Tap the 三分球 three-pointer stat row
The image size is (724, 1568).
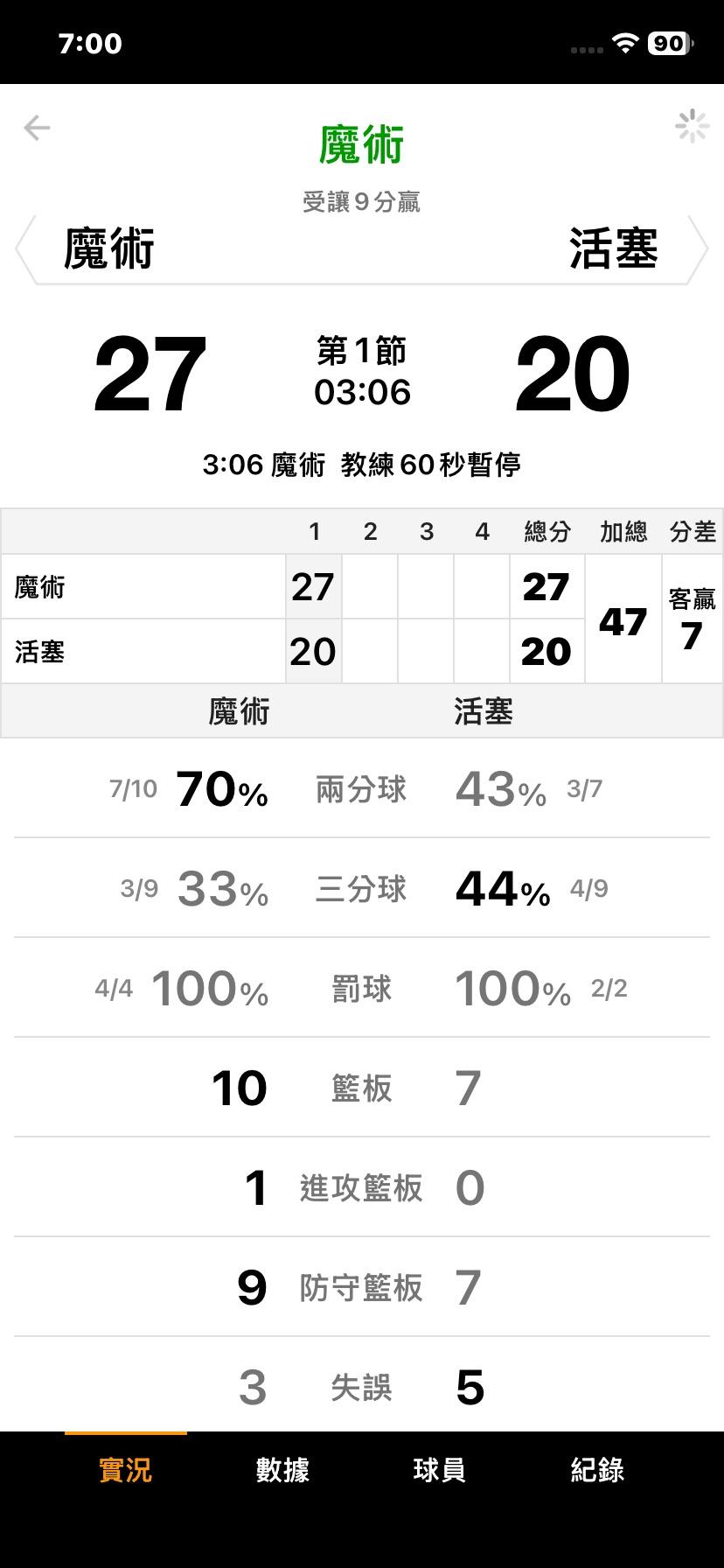pyautogui.click(x=361, y=889)
